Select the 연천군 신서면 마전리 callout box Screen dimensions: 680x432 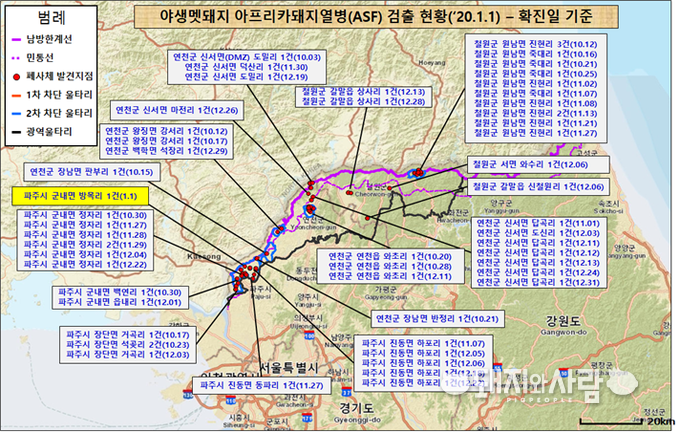pyautogui.click(x=177, y=109)
